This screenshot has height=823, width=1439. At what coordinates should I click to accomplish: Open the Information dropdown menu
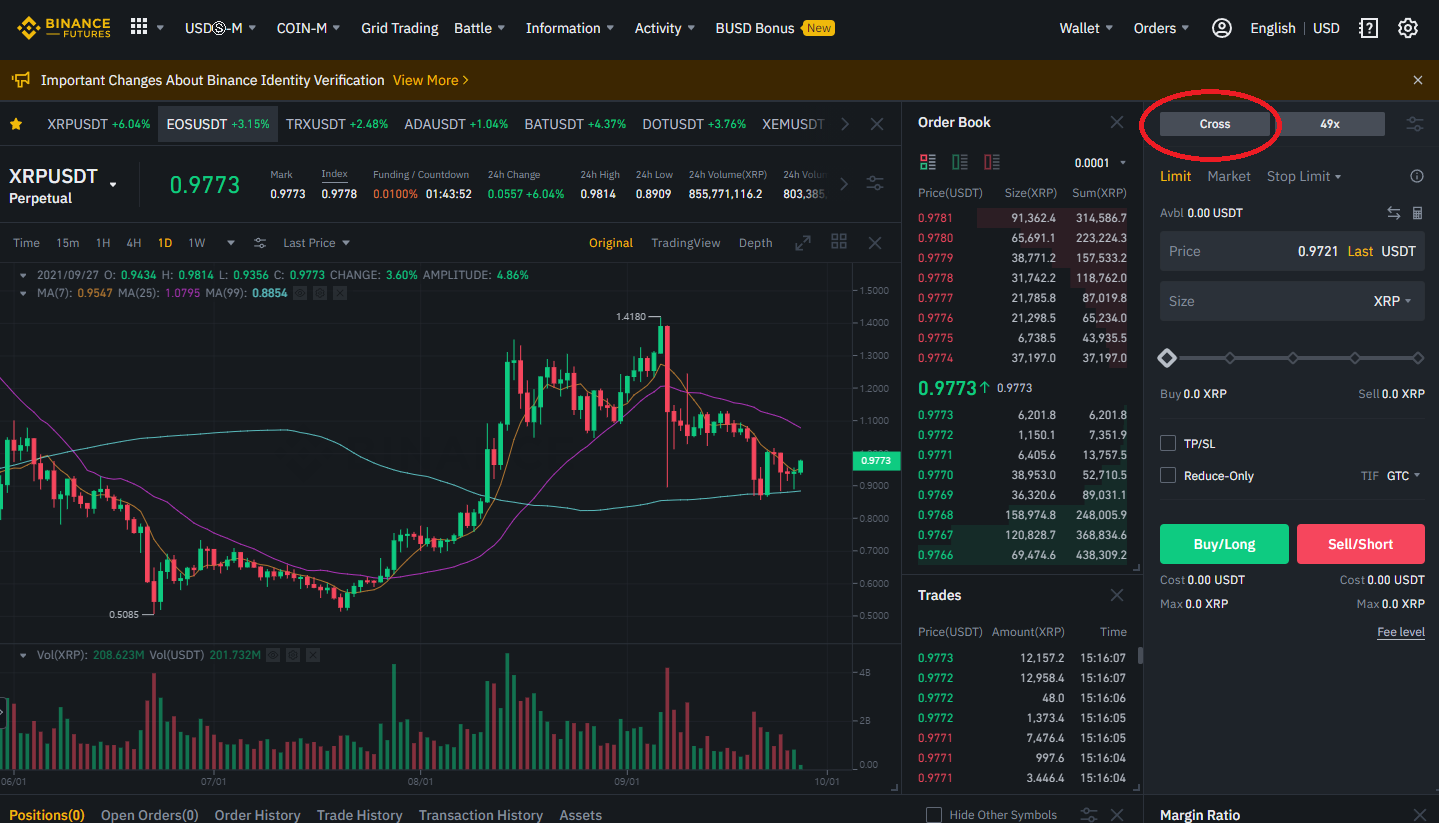(570, 28)
